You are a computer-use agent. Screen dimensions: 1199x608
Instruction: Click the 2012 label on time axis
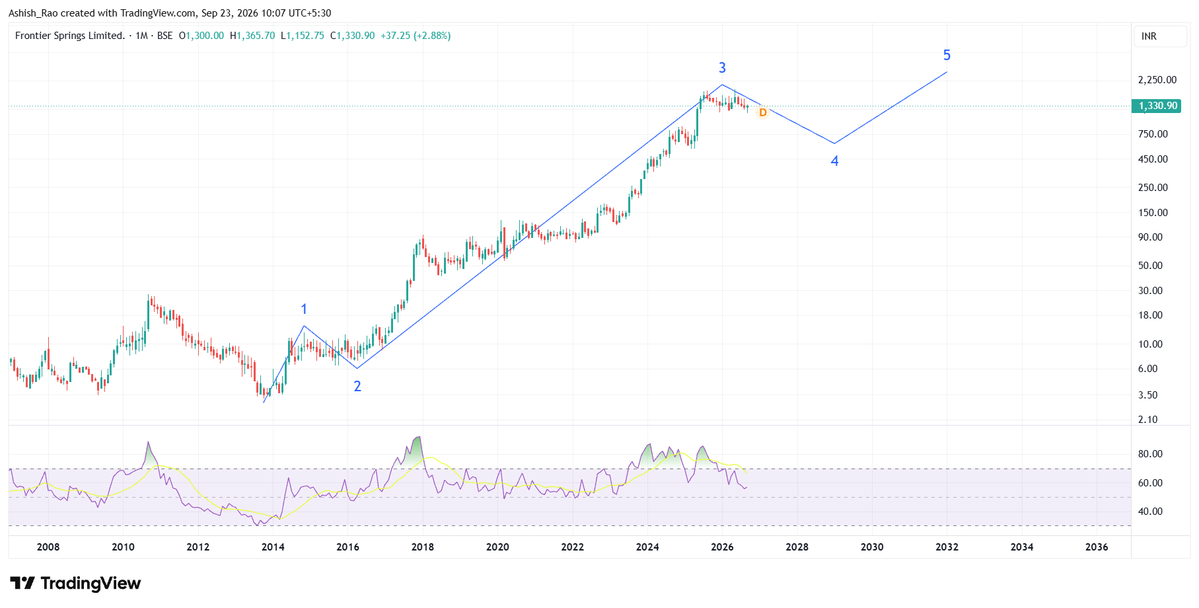coord(198,548)
